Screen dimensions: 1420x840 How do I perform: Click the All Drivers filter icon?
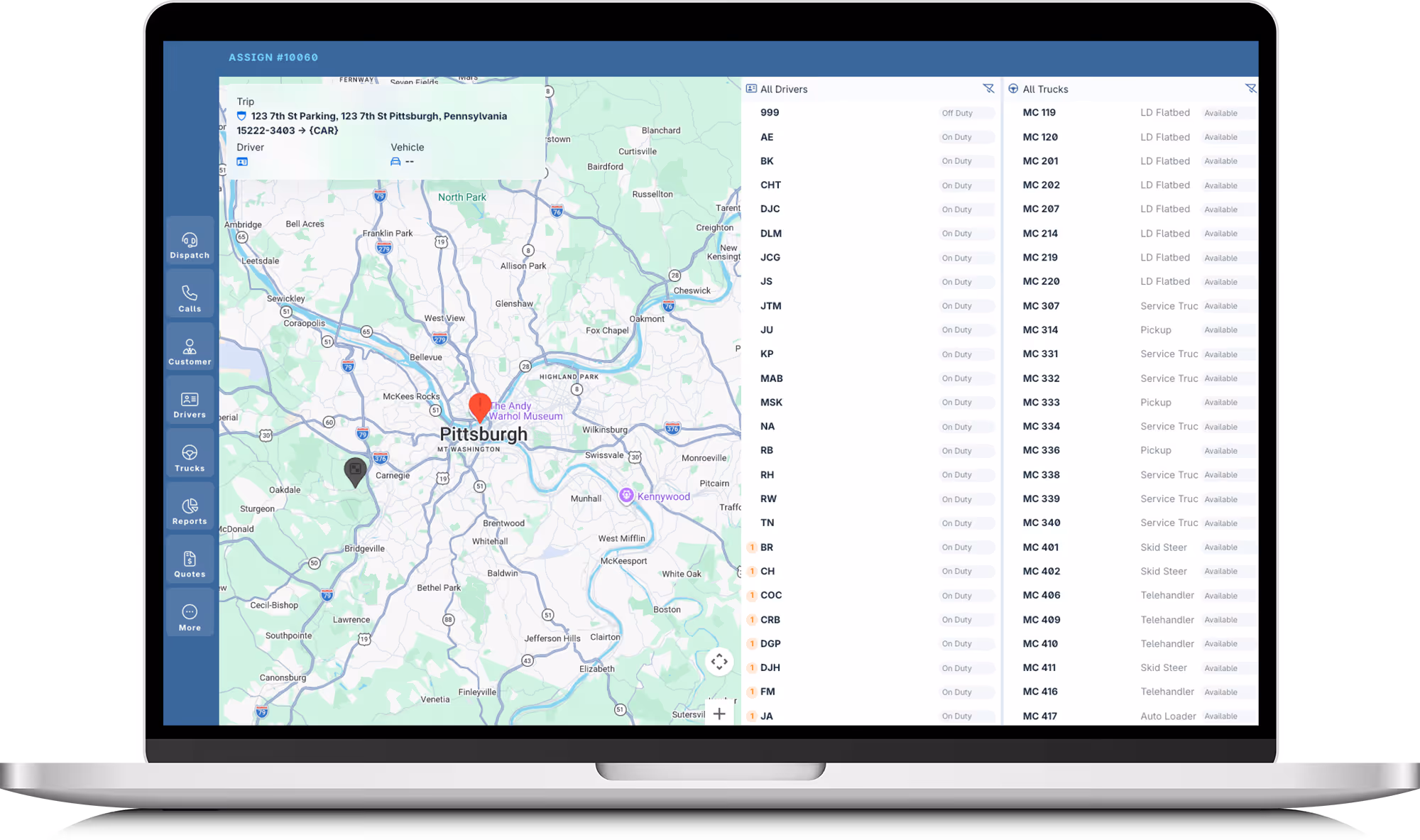tap(988, 89)
